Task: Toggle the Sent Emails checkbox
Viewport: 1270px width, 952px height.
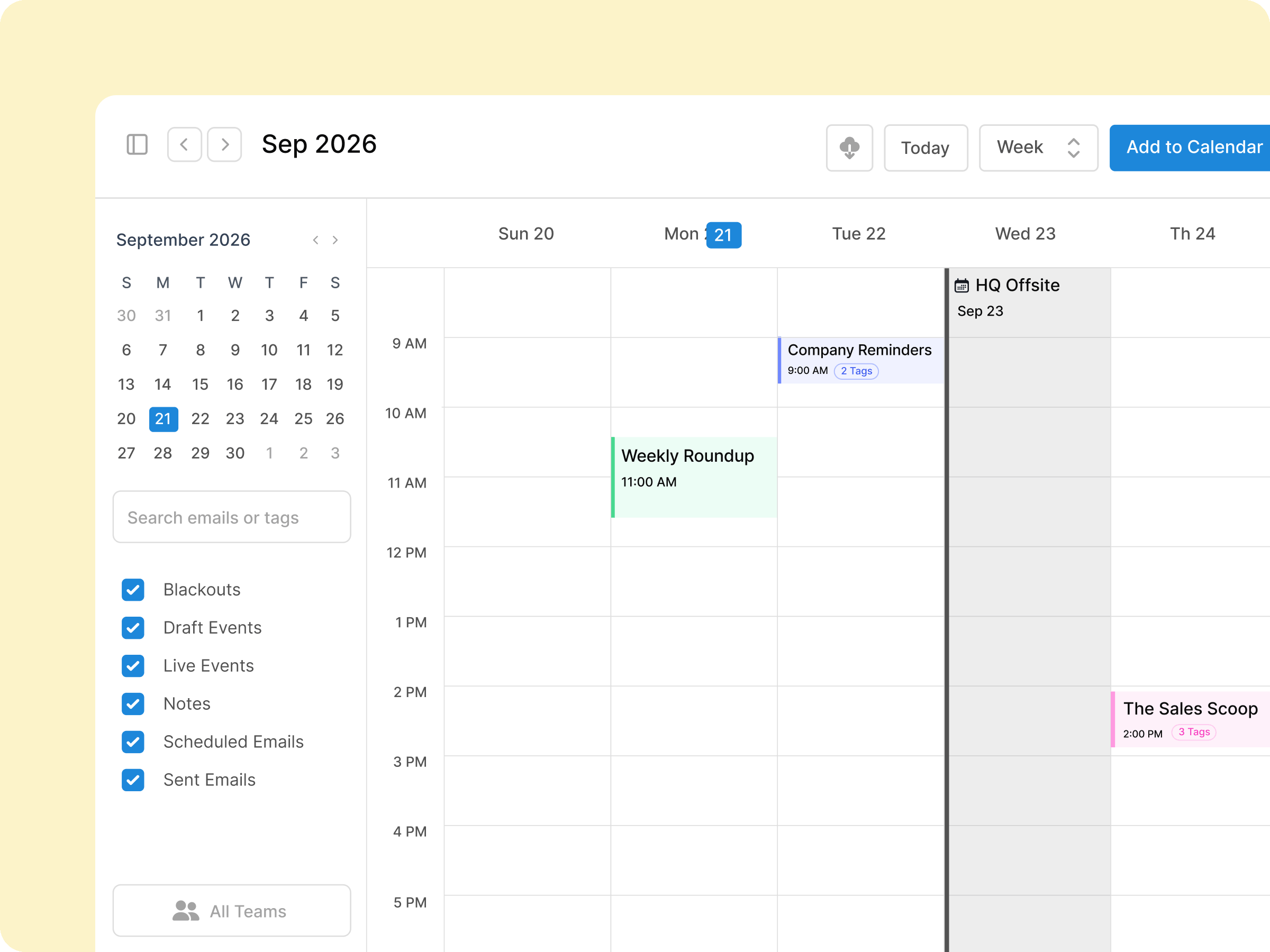Action: click(133, 780)
